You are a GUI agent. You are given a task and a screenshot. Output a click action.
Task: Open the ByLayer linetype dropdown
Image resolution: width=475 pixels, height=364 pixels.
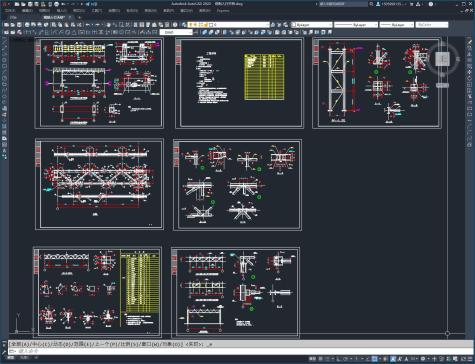(356, 25)
